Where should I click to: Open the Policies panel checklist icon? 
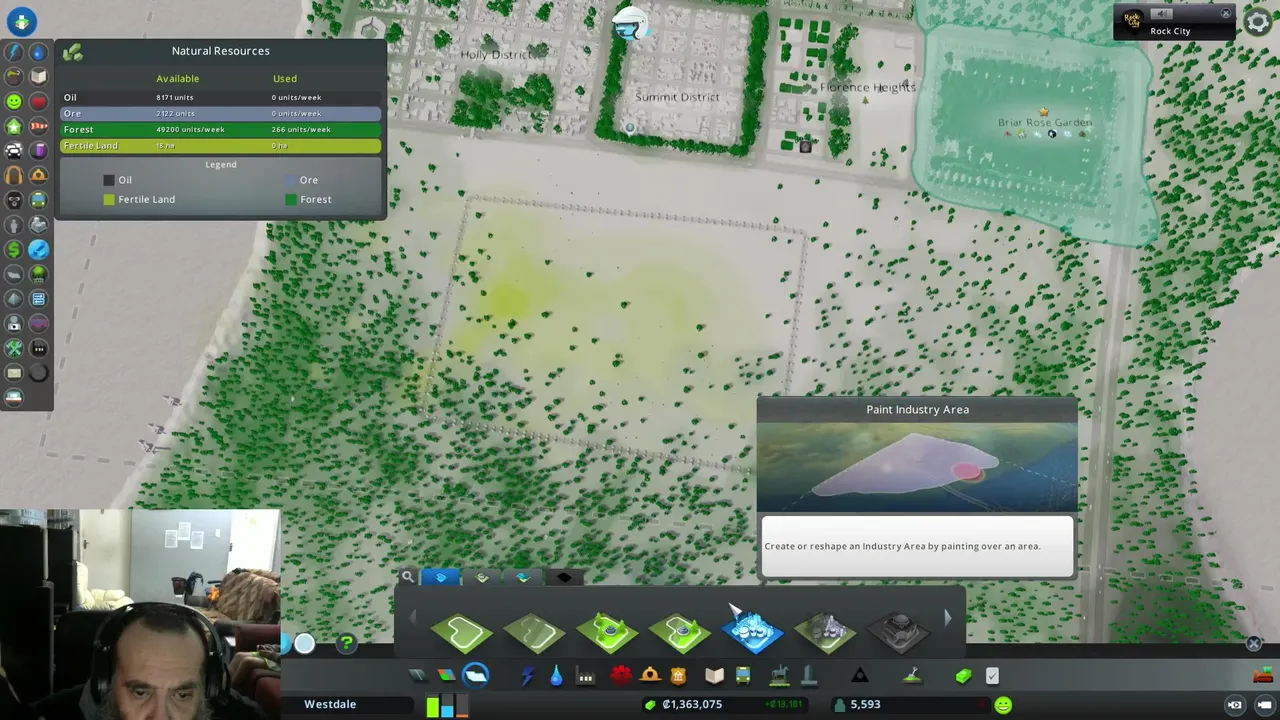pos(992,676)
